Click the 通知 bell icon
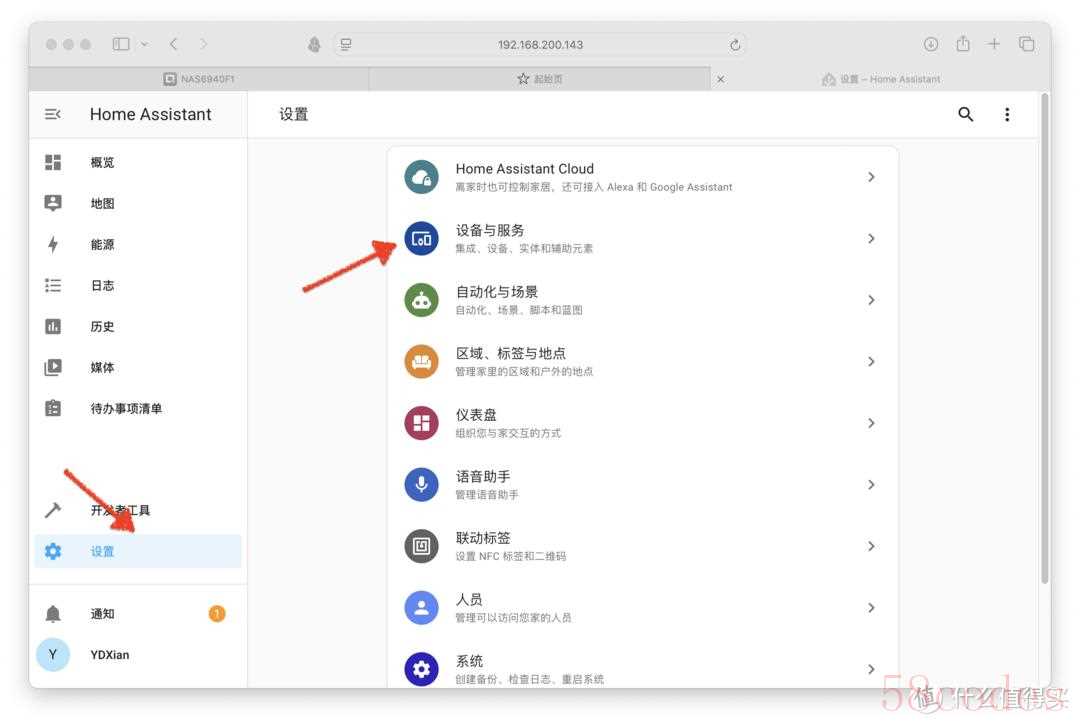The image size is (1080, 724). [x=53, y=614]
